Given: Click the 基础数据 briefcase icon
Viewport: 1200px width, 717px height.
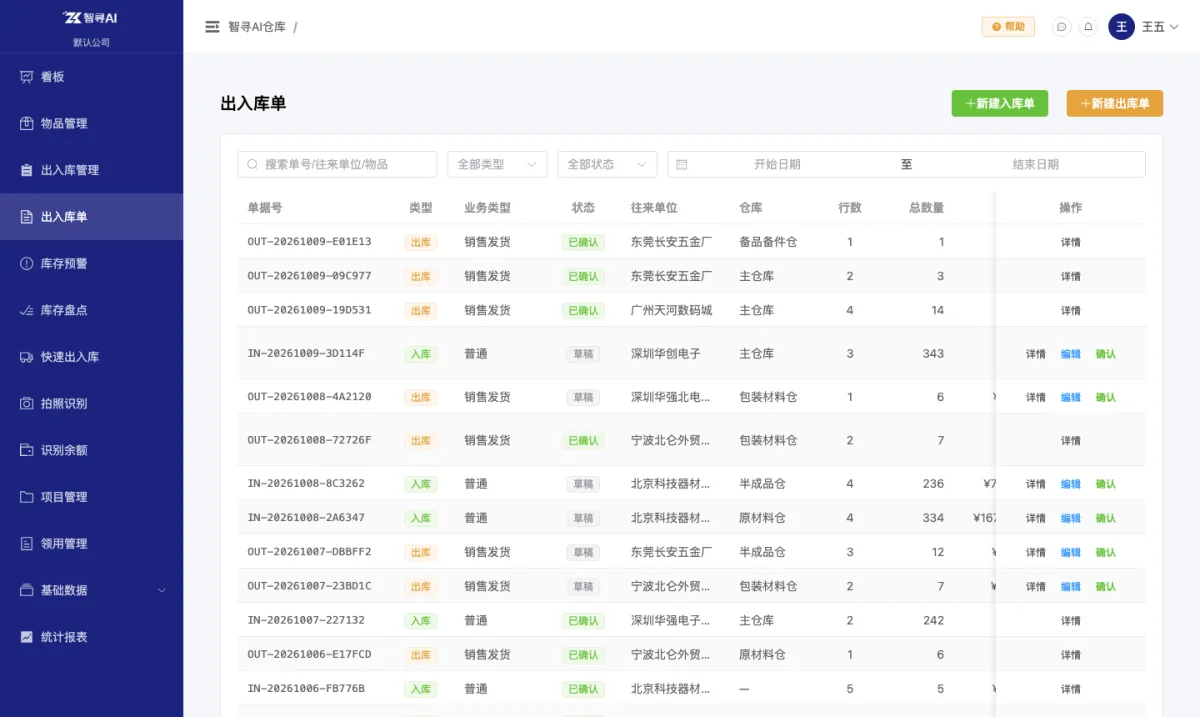Looking at the screenshot, I should (27, 590).
